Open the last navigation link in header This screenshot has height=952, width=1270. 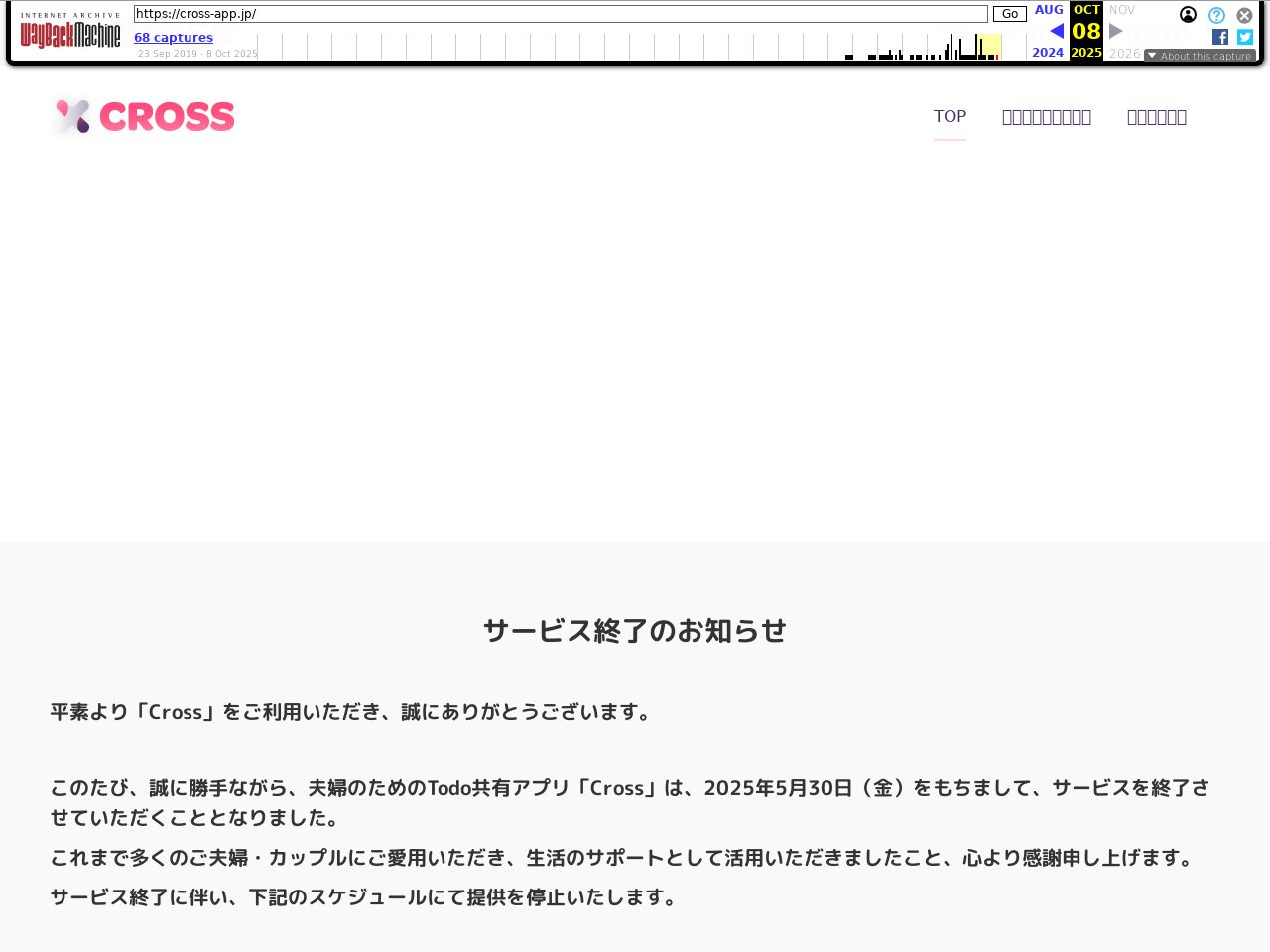(1157, 117)
